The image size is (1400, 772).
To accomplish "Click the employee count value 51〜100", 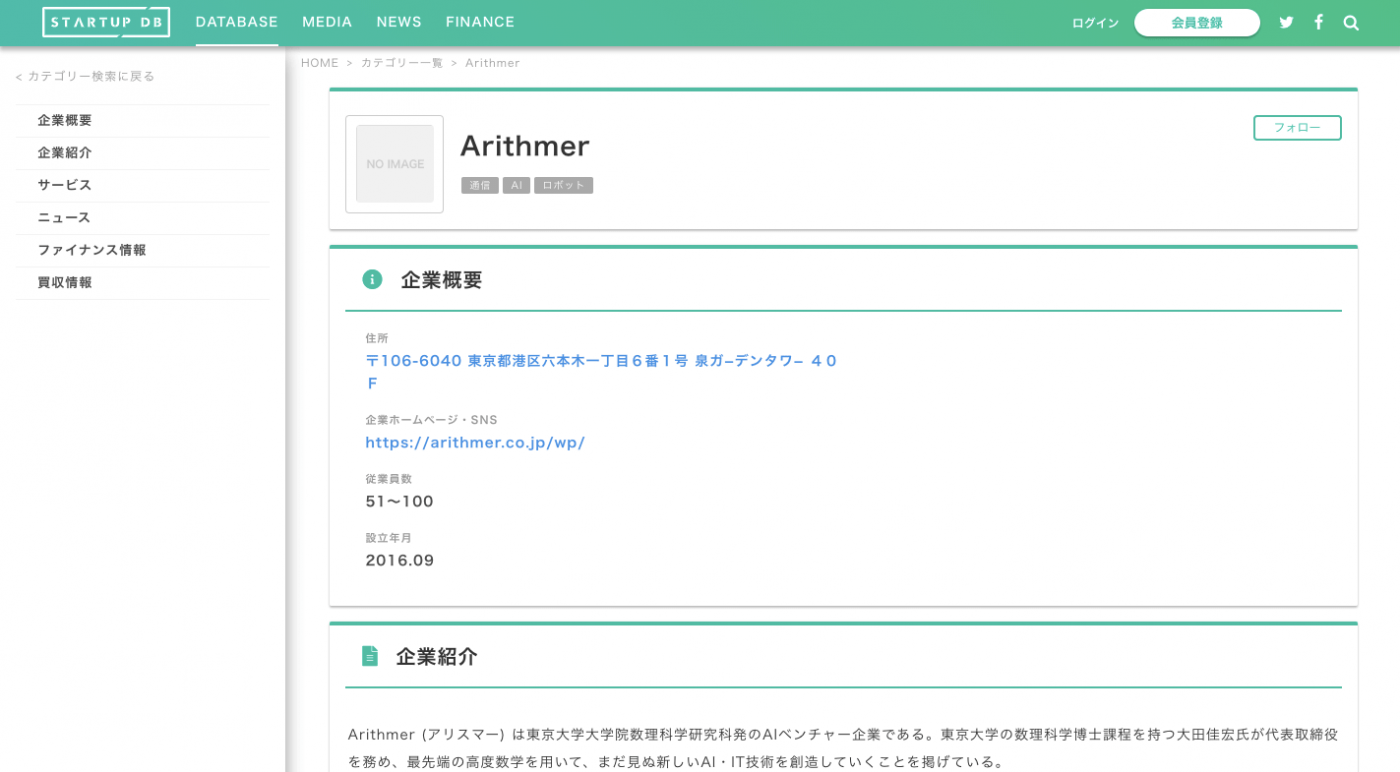I will pos(400,501).
